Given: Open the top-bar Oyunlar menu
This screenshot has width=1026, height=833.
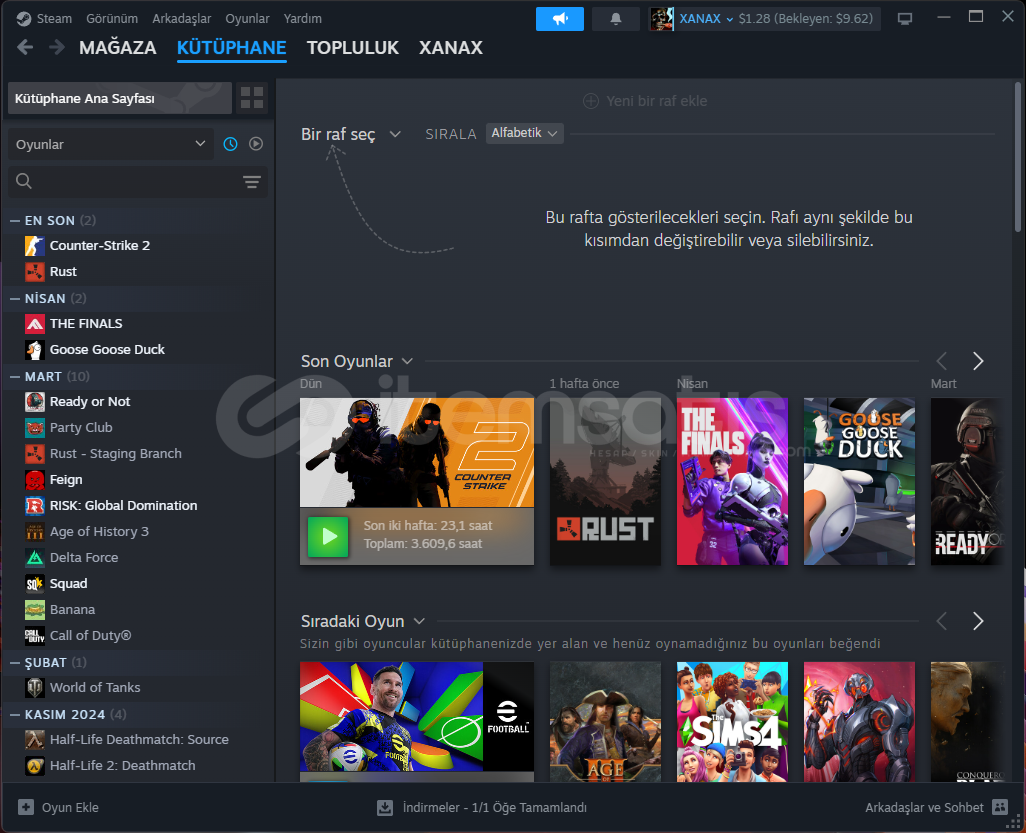Looking at the screenshot, I should coord(247,19).
